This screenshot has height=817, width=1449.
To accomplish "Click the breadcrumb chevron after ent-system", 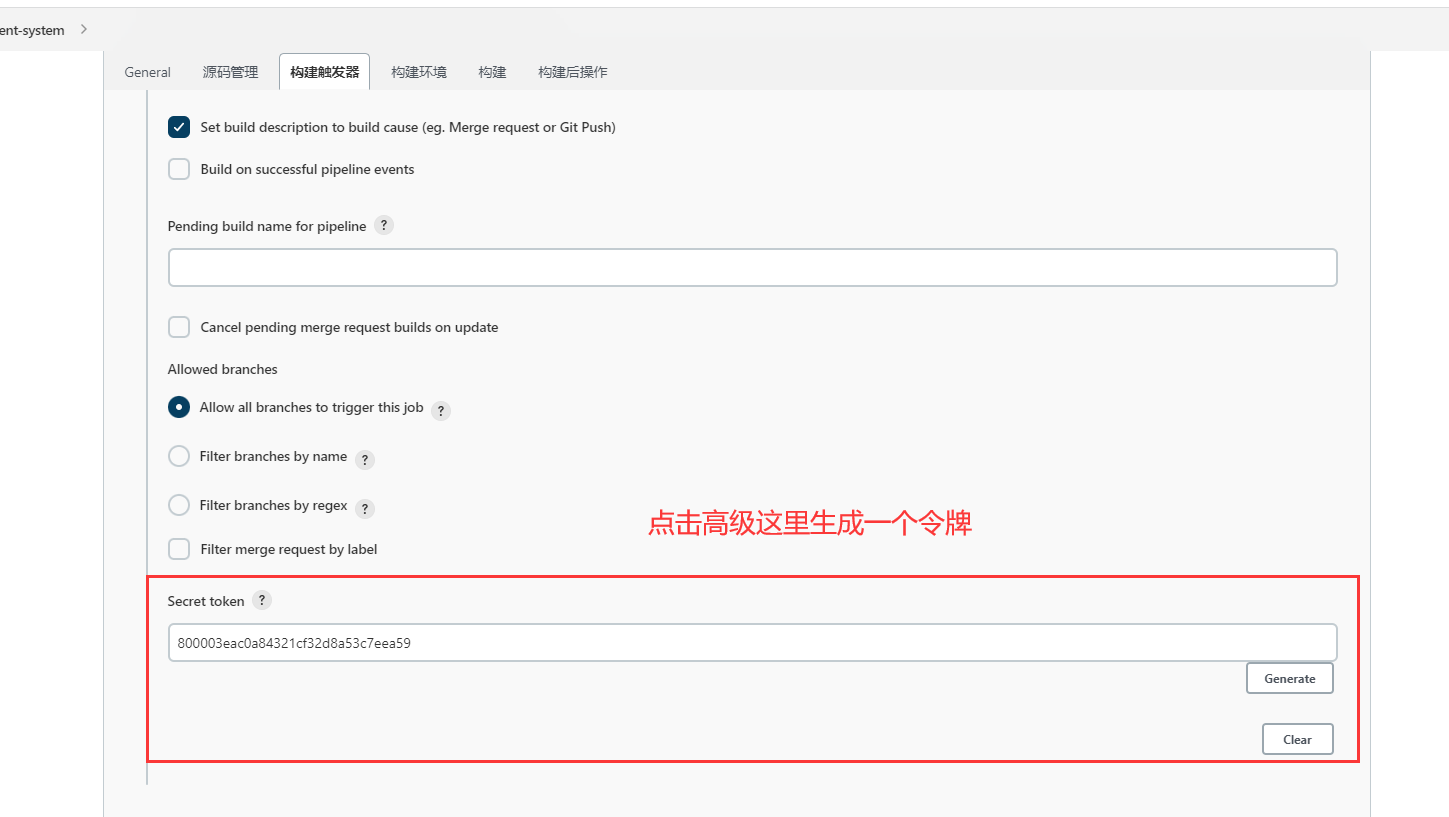I will tap(83, 30).
